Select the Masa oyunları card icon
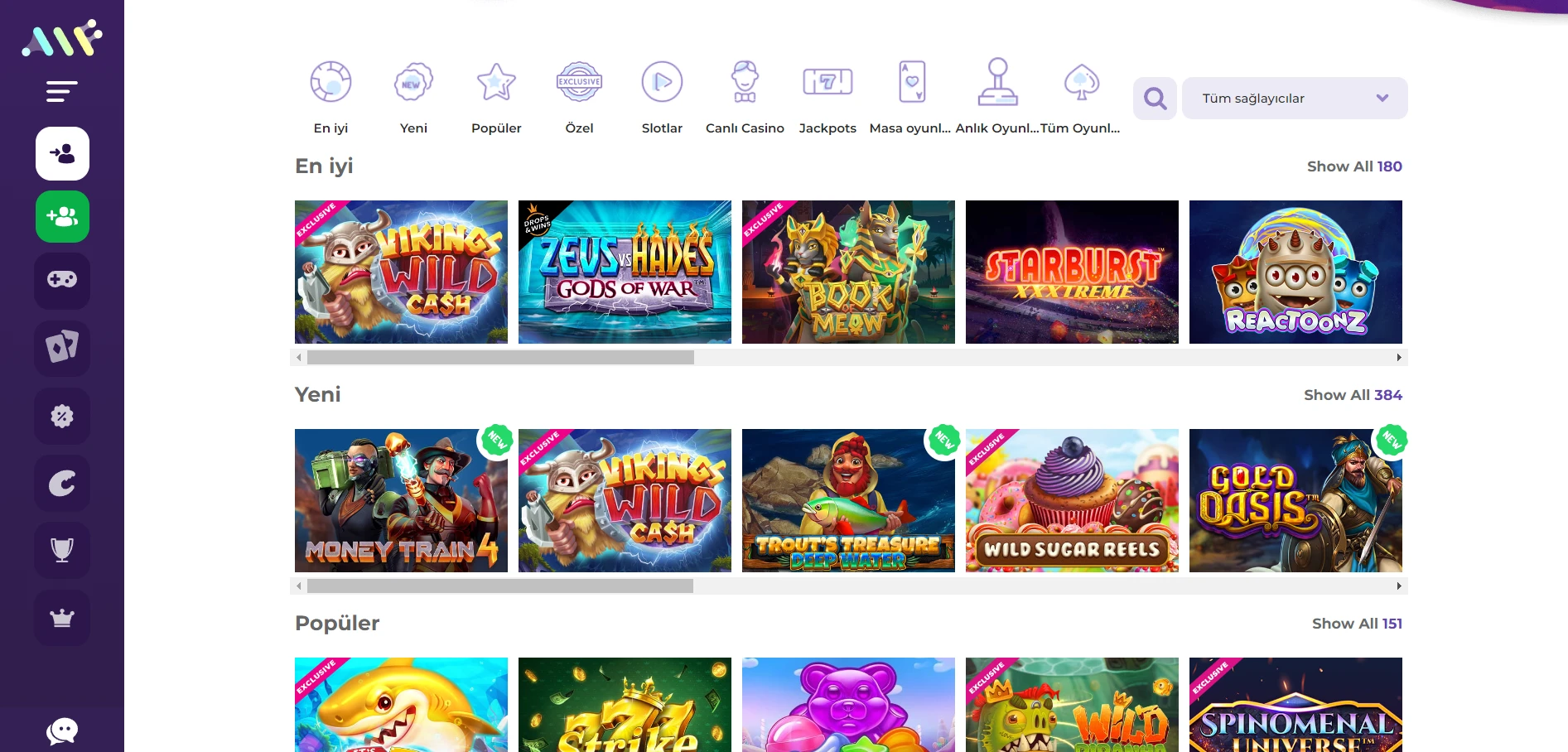Image resolution: width=1568 pixels, height=752 pixels. click(912, 81)
